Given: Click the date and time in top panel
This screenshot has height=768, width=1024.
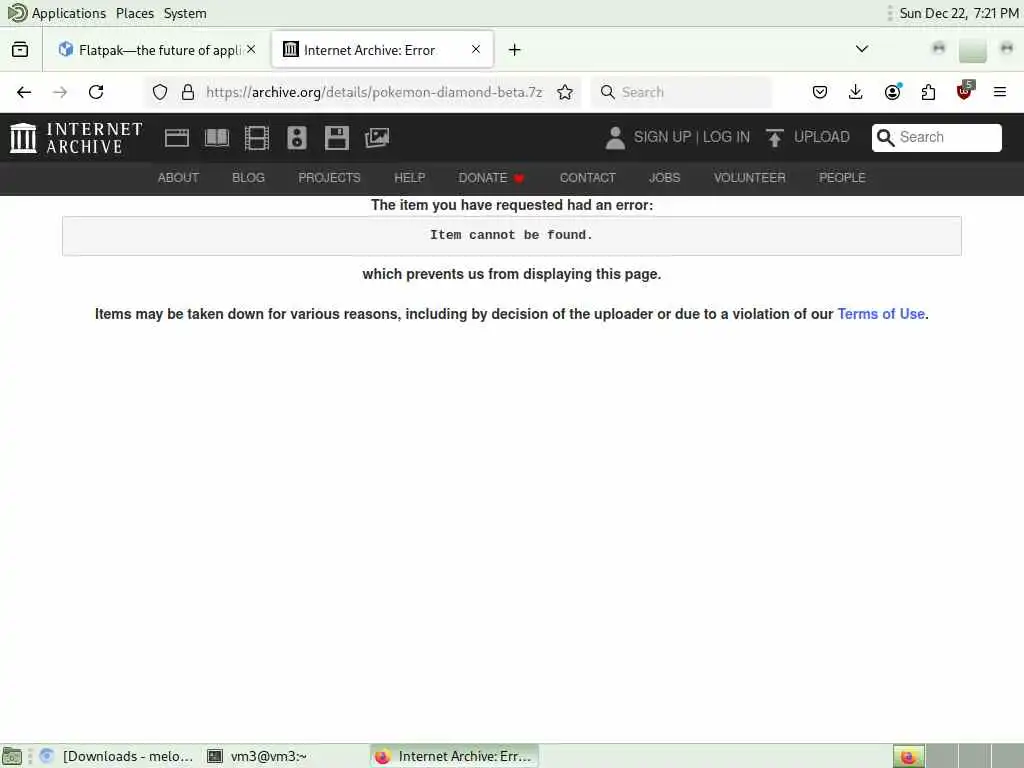Looking at the screenshot, I should [959, 13].
